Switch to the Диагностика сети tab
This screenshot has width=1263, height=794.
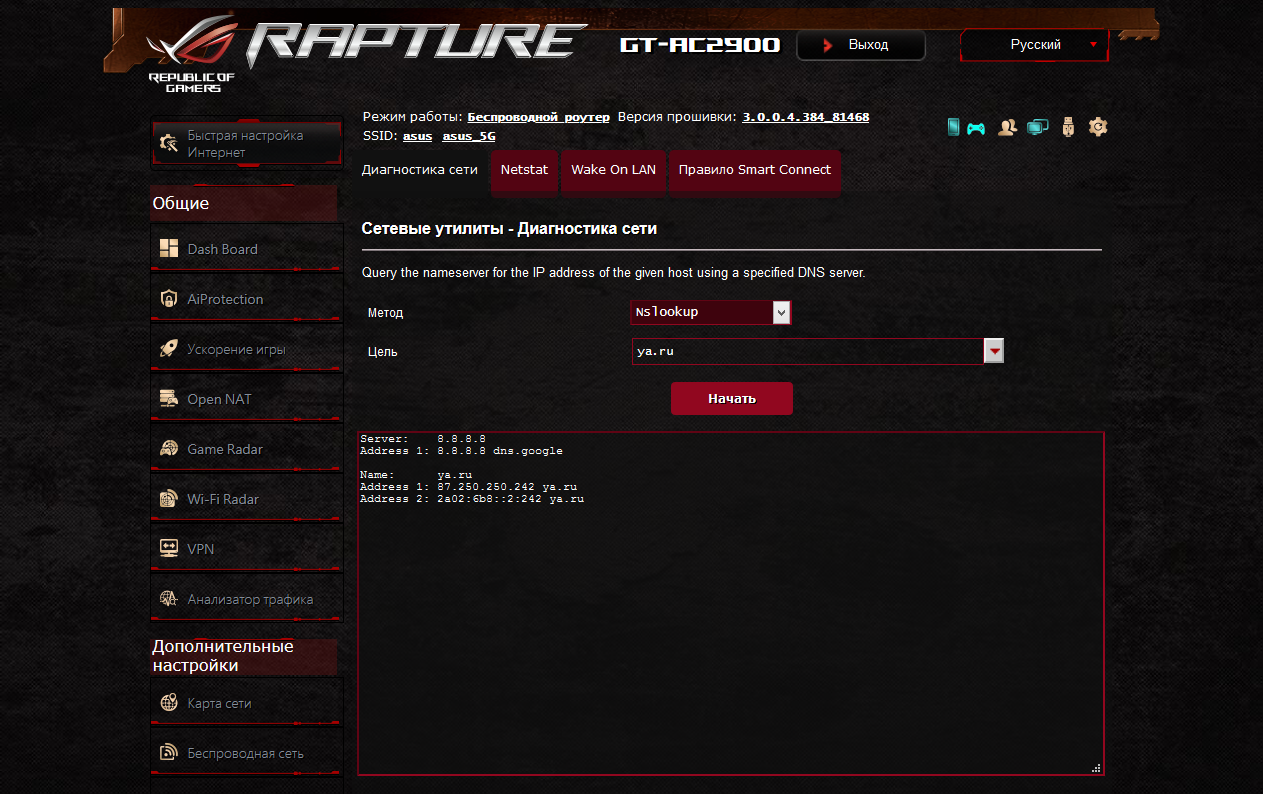(x=420, y=170)
